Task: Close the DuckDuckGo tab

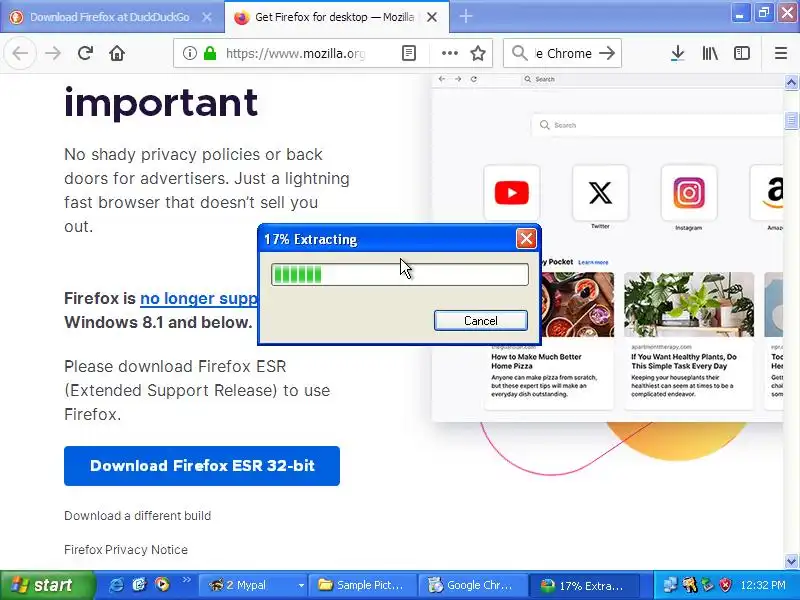Action: tap(207, 17)
